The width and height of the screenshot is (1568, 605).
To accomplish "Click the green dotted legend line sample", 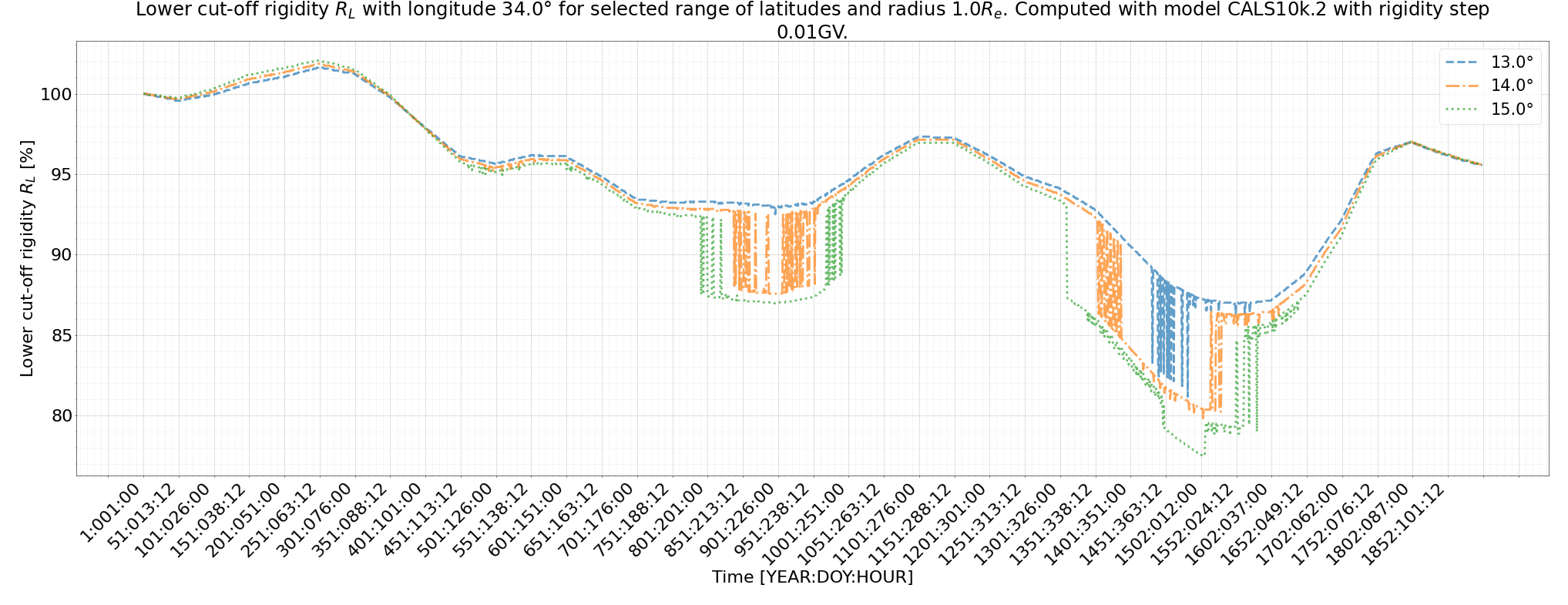I will [x=1462, y=109].
